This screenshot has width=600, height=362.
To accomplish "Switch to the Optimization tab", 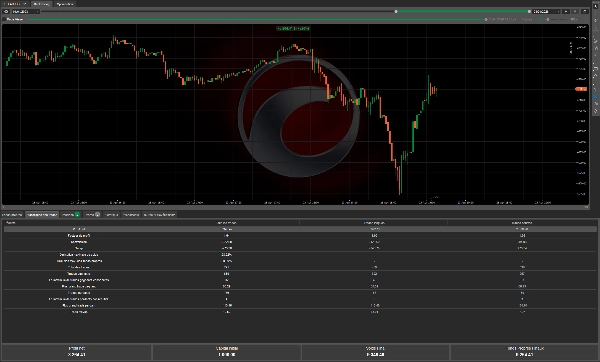I will pos(64,4).
